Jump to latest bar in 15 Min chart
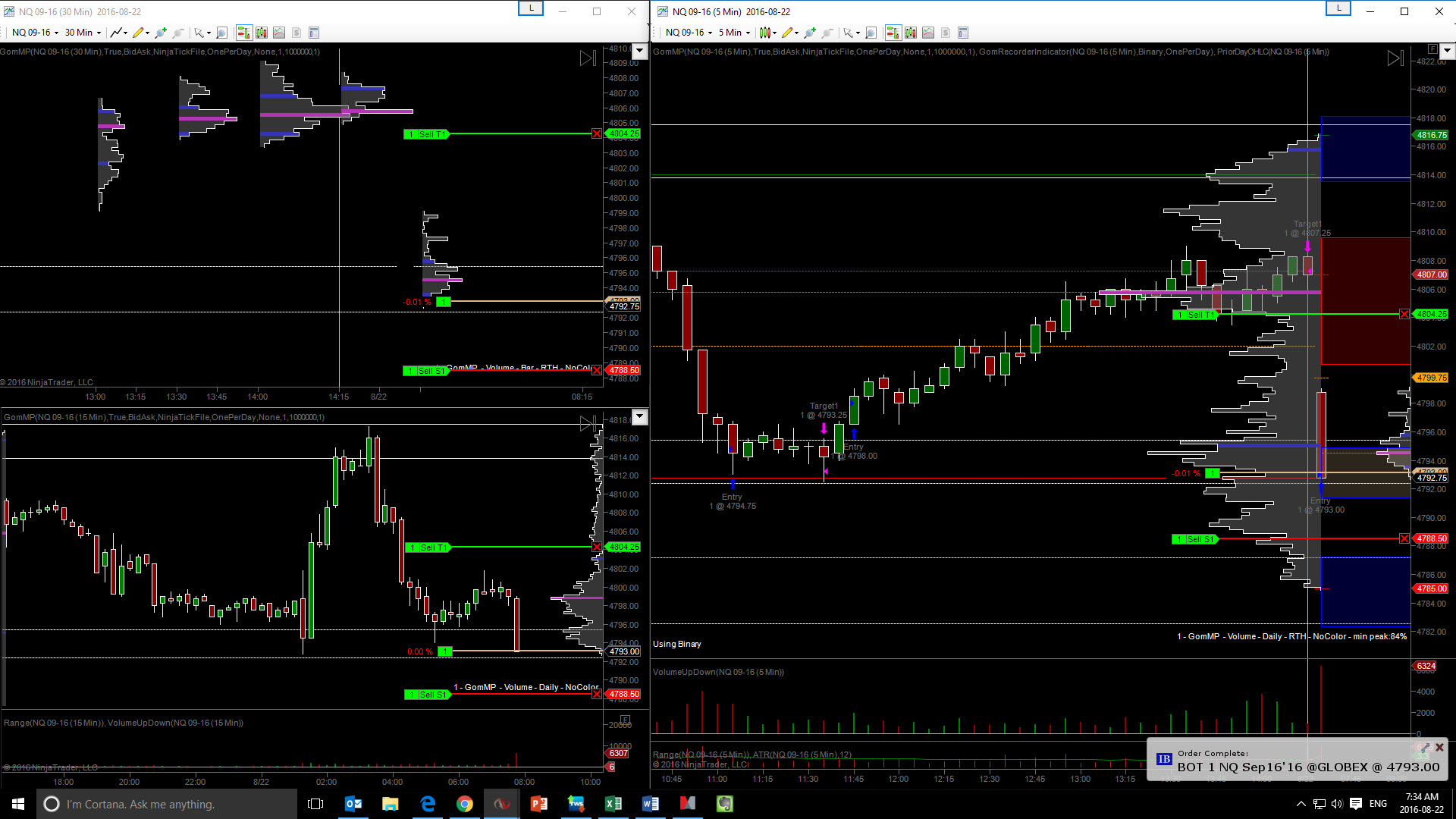The width and height of the screenshot is (1456, 819). [x=588, y=424]
